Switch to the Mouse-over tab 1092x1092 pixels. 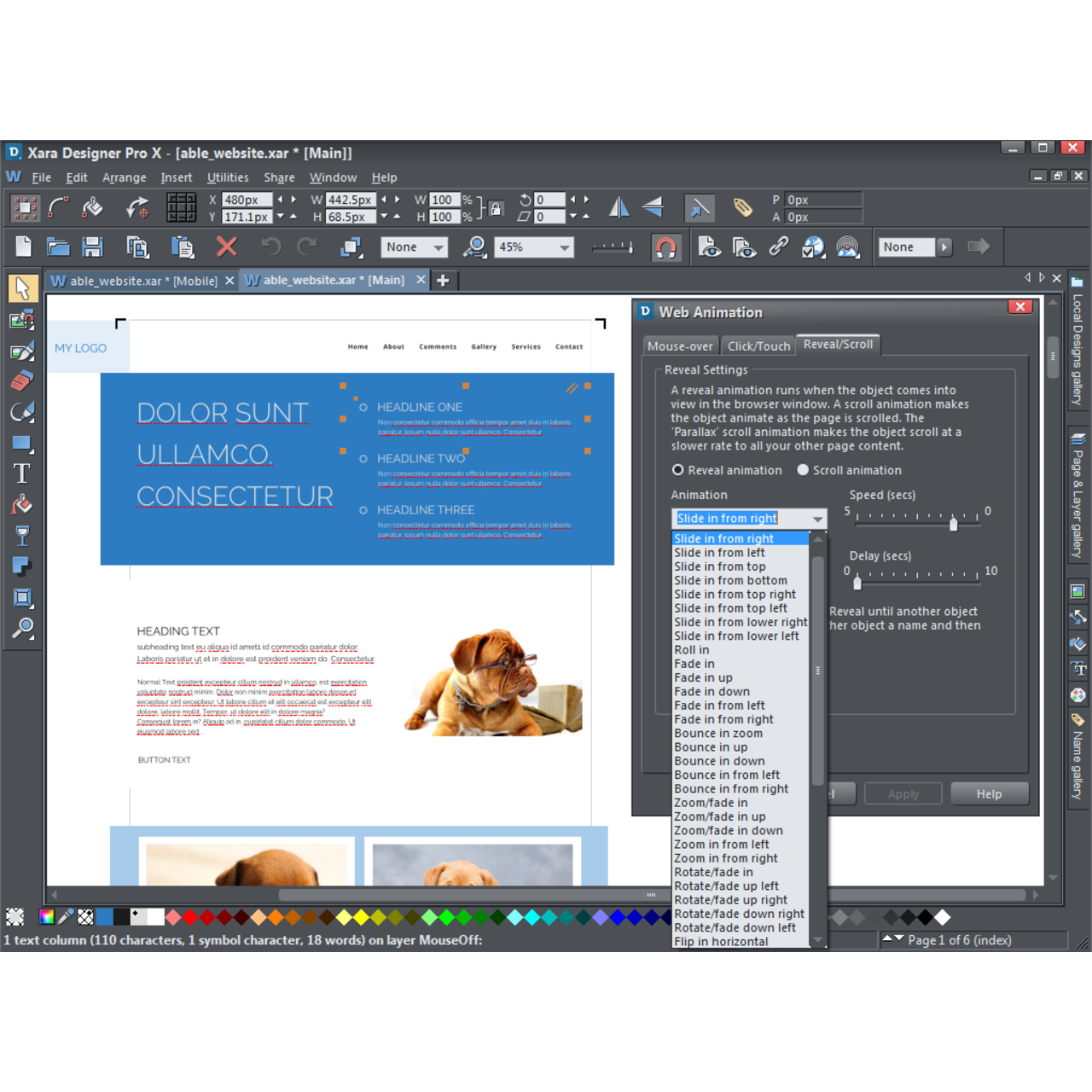tap(680, 346)
